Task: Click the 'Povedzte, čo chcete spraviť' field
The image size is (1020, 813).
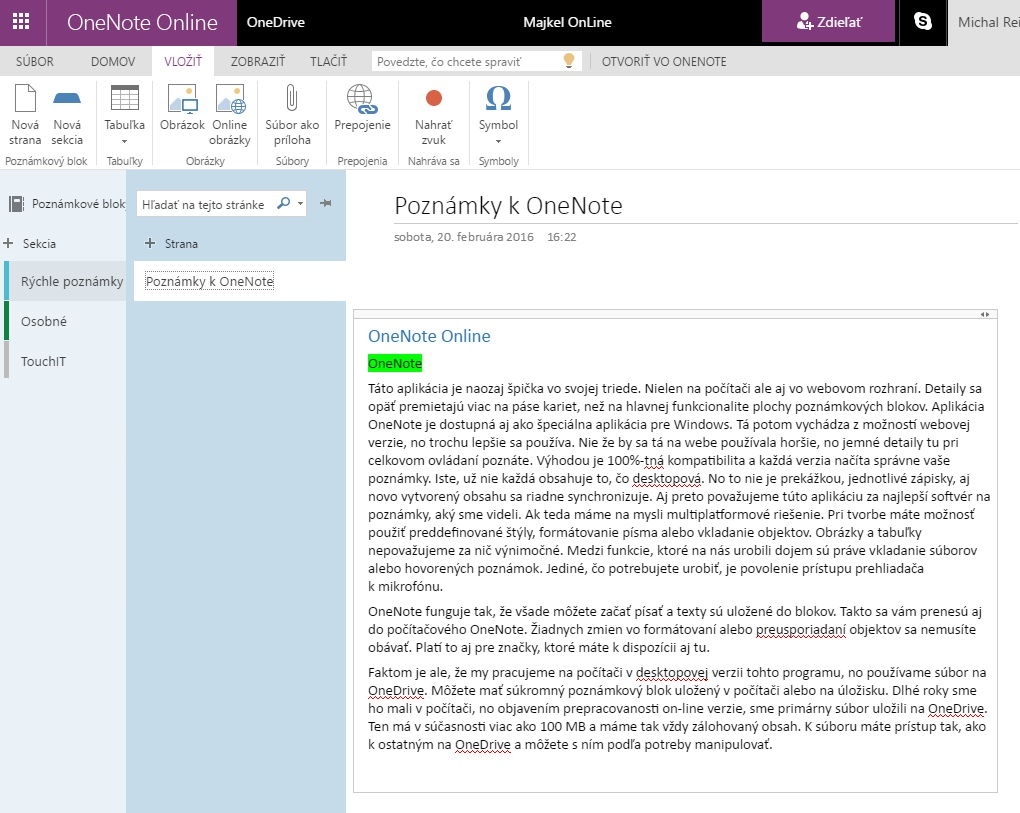Action: [x=465, y=61]
